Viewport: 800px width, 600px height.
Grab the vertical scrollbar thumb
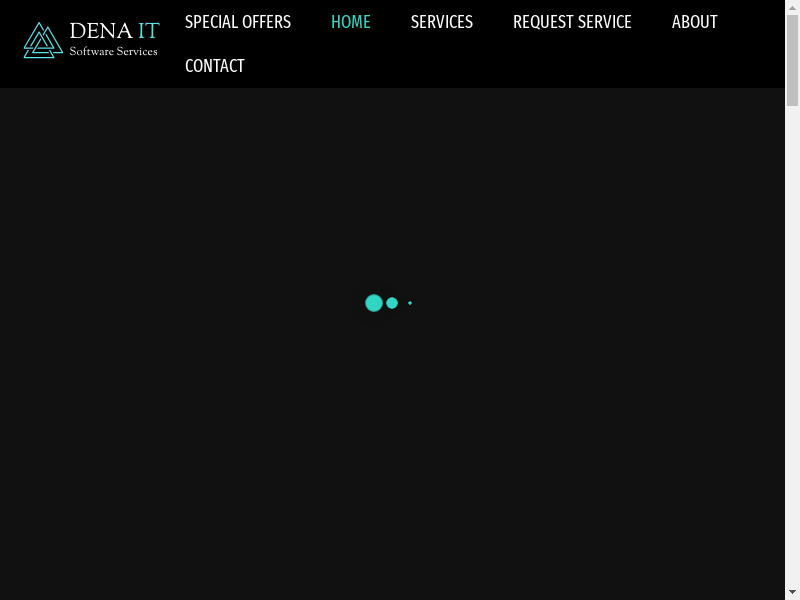(x=792, y=60)
